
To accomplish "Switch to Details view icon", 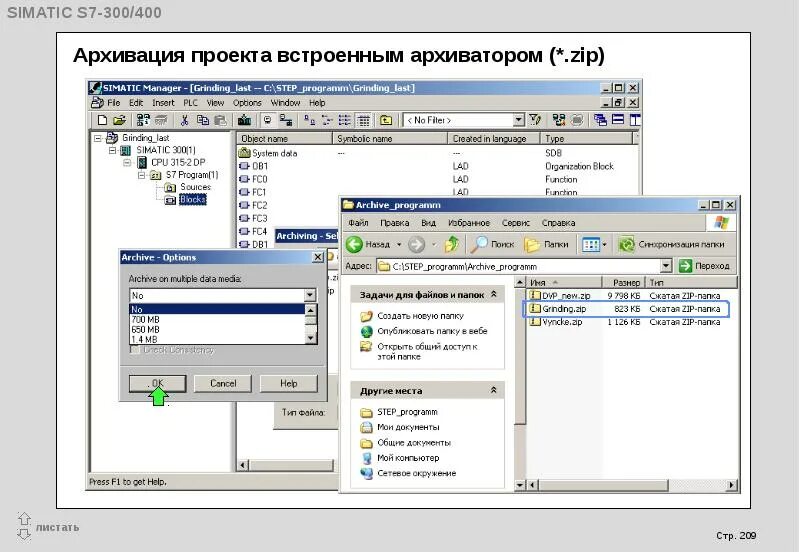I will 363,120.
